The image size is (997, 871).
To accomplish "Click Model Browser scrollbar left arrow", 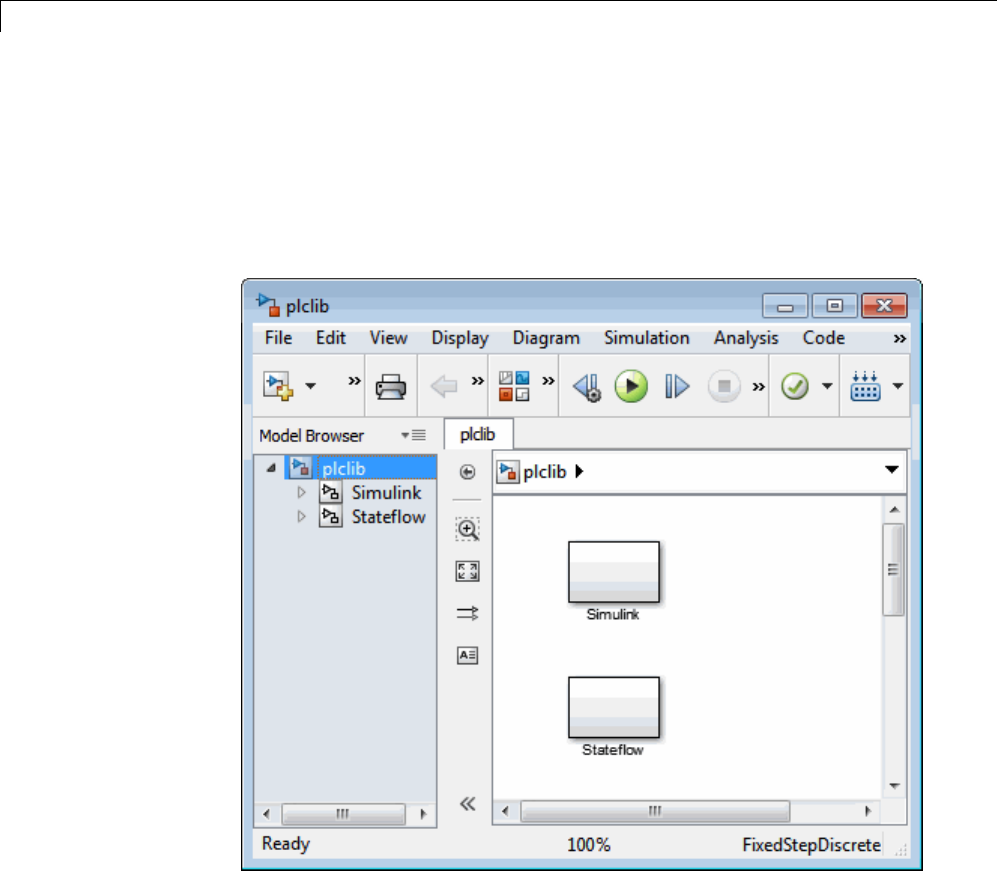I will tap(266, 814).
